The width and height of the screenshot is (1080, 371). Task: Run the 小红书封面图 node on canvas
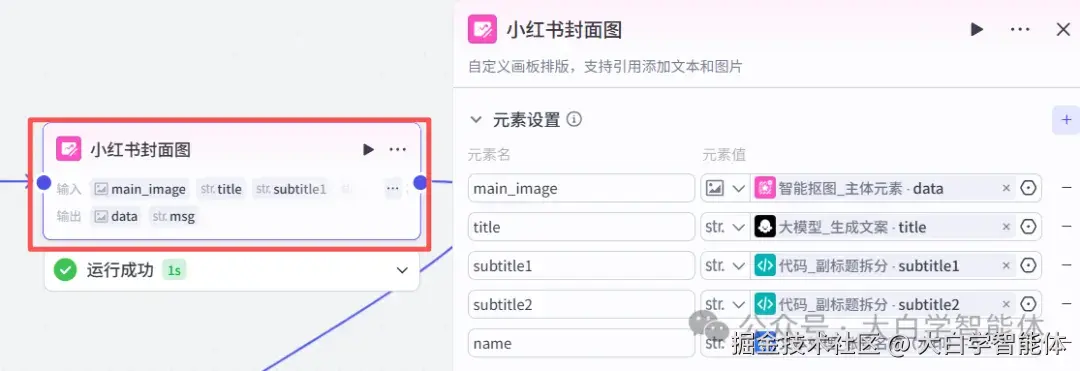(x=368, y=149)
